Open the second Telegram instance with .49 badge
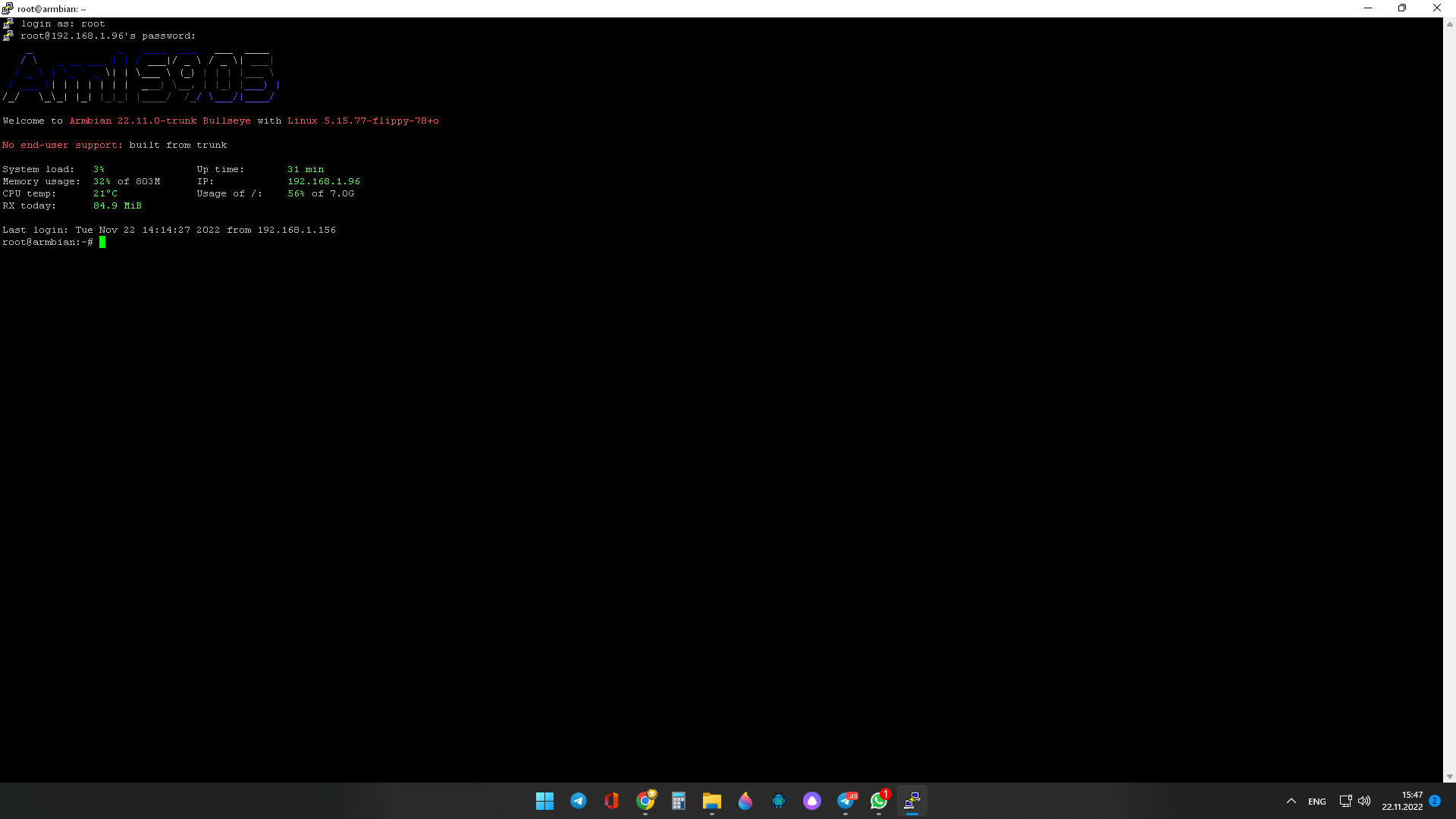Viewport: 1456px width, 819px height. (845, 801)
